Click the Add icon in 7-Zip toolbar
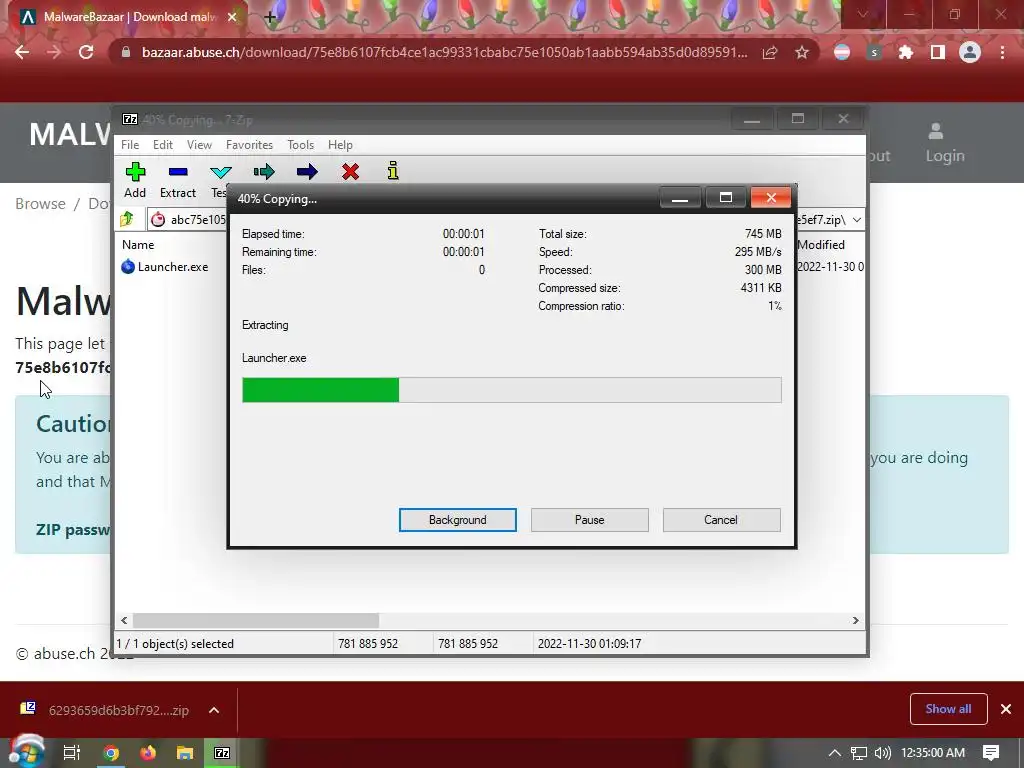Screen dimensions: 1024x768 (135, 172)
